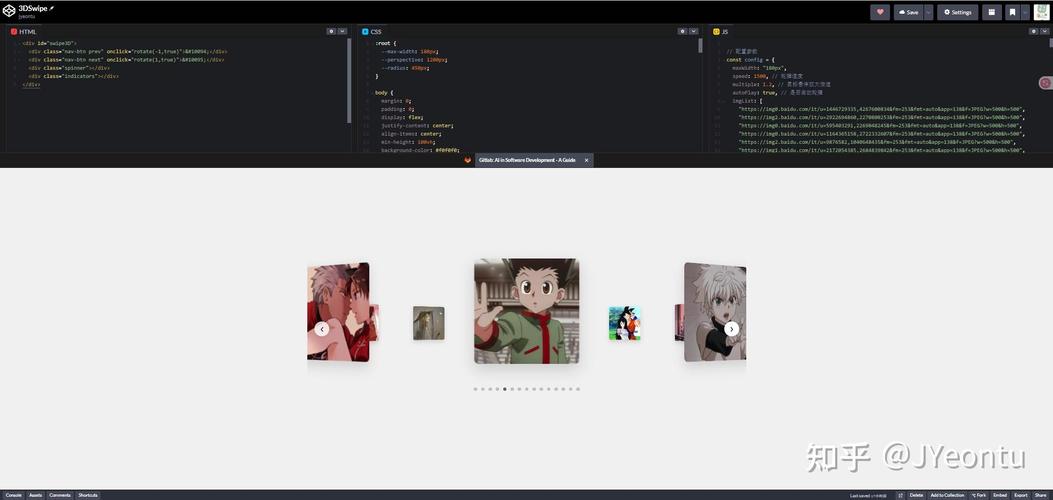Image resolution: width=1053 pixels, height=500 pixels.
Task: Click the small Goku carousel image
Action: (625, 323)
